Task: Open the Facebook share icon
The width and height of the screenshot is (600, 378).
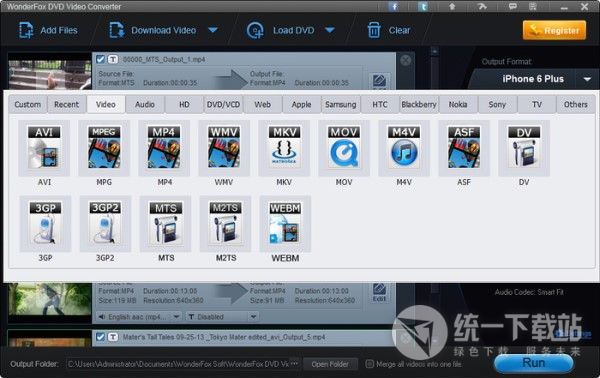Action: click(x=394, y=7)
